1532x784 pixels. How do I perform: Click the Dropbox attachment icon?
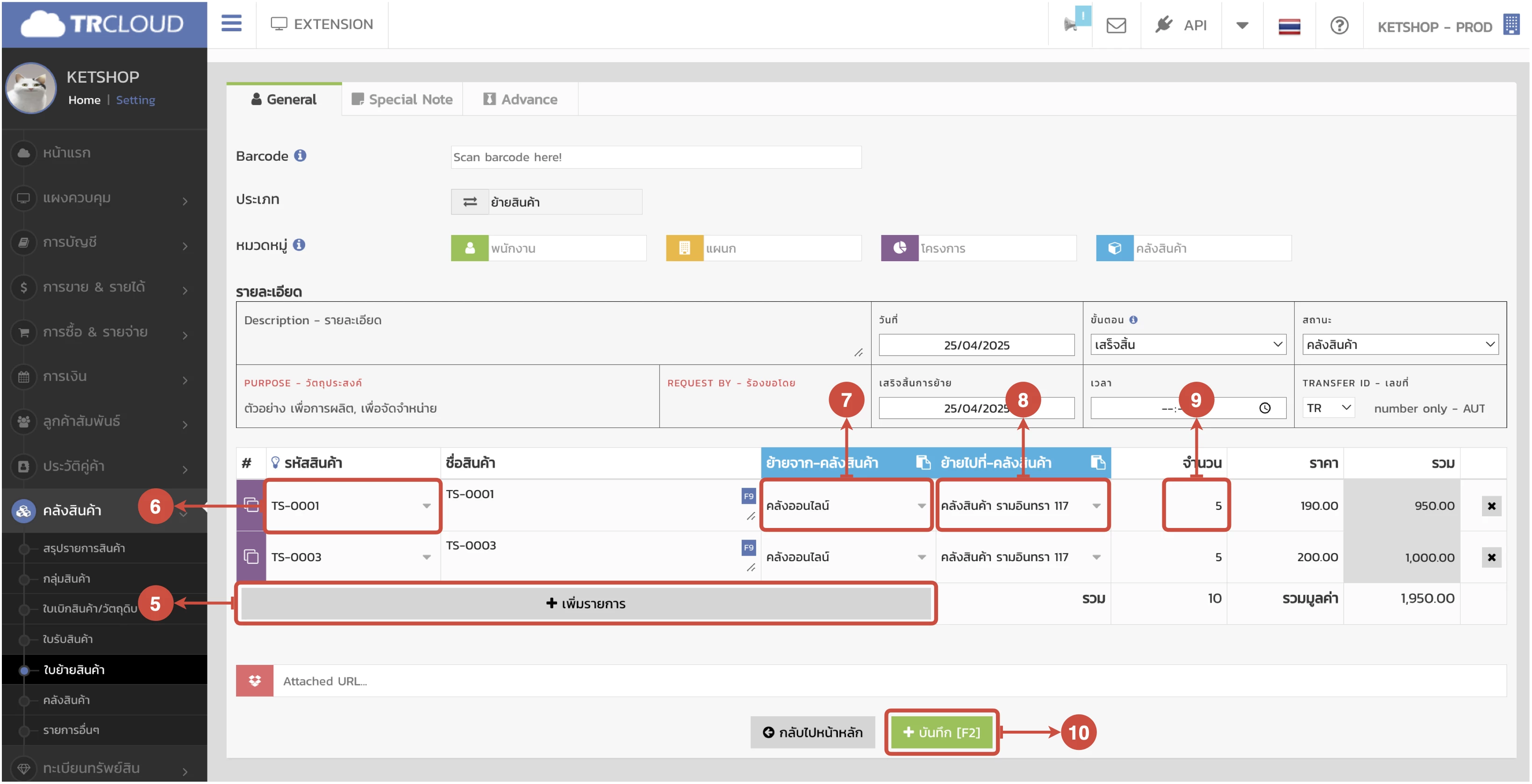(255, 681)
